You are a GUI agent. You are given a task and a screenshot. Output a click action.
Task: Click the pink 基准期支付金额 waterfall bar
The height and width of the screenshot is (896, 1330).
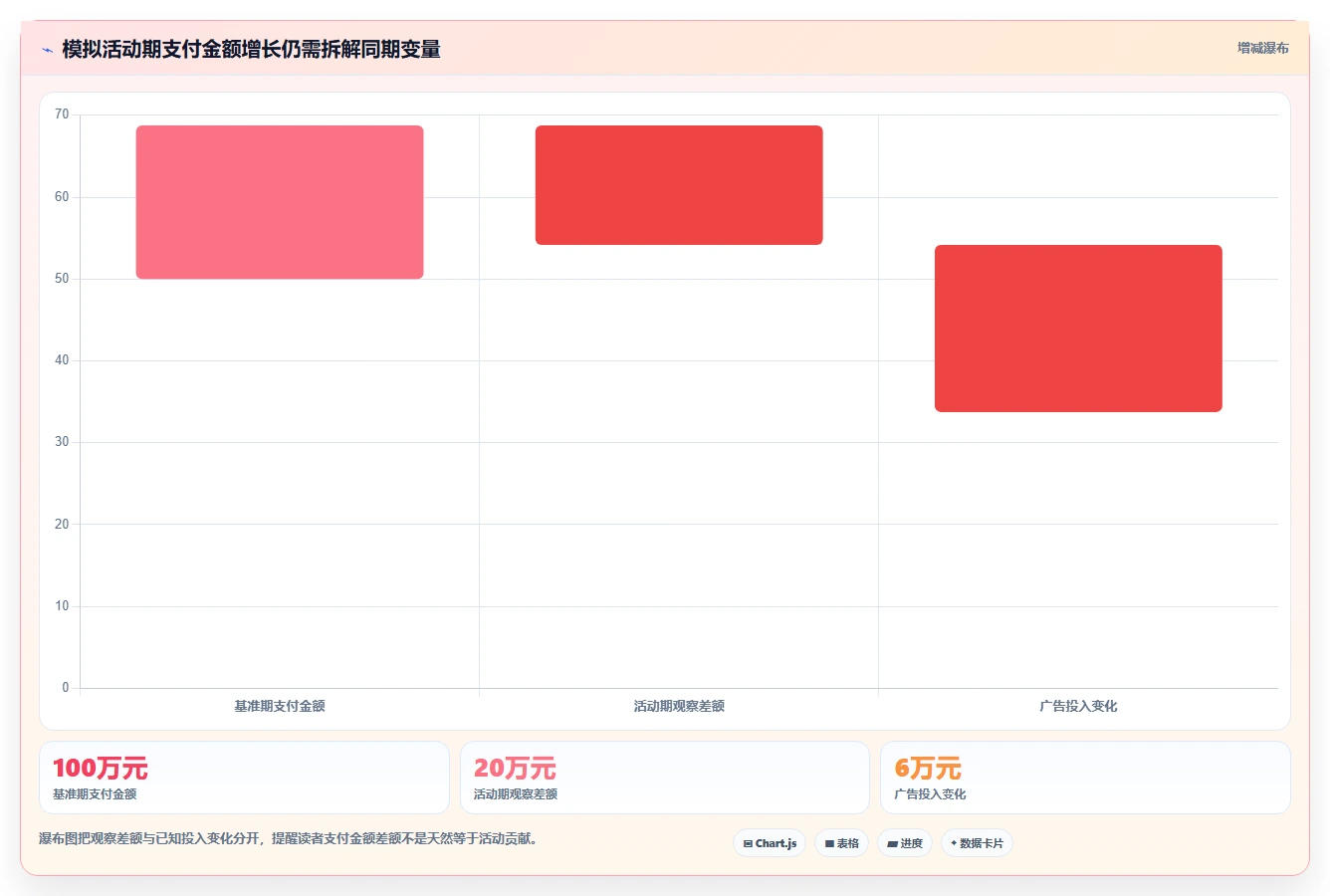[x=280, y=202]
